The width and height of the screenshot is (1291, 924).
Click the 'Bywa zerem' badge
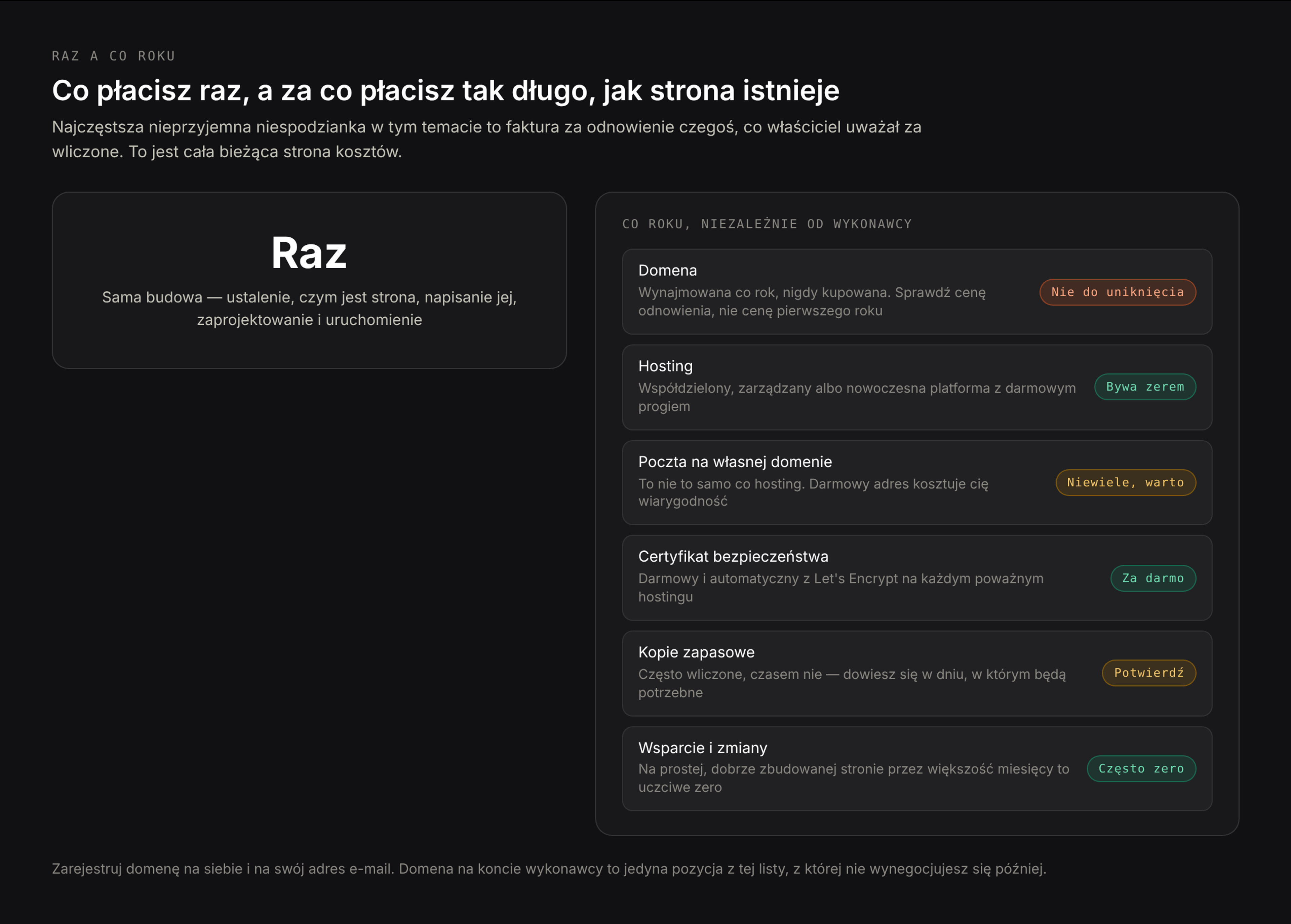[1145, 387]
